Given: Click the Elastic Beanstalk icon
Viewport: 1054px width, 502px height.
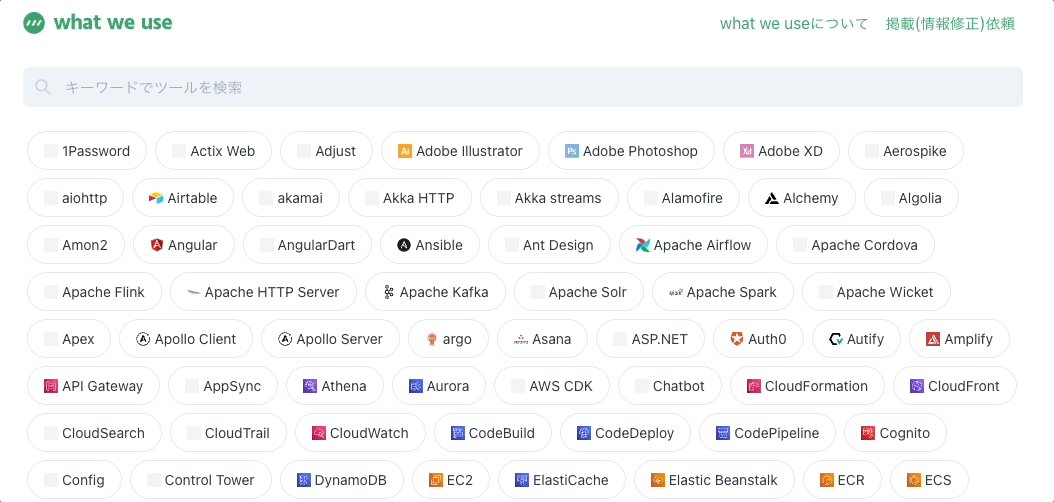Looking at the screenshot, I should (x=657, y=480).
